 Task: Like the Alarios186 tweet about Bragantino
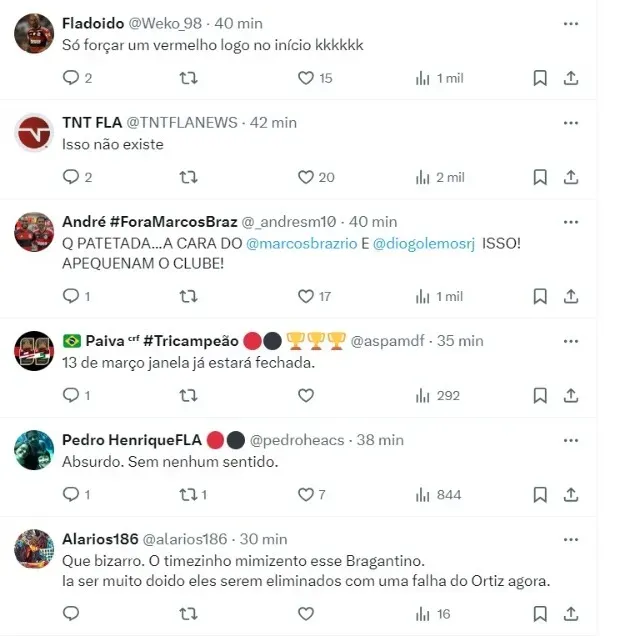(306, 614)
